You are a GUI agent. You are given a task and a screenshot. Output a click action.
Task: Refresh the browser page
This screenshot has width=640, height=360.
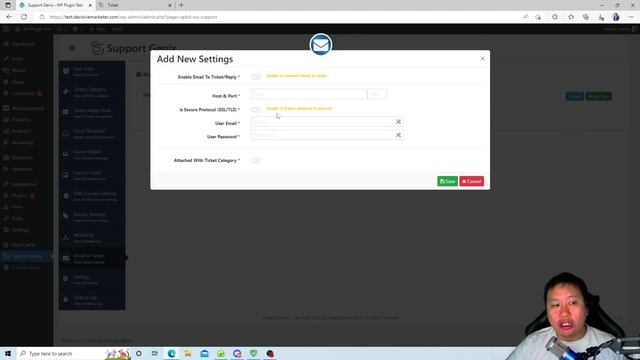tap(24, 17)
